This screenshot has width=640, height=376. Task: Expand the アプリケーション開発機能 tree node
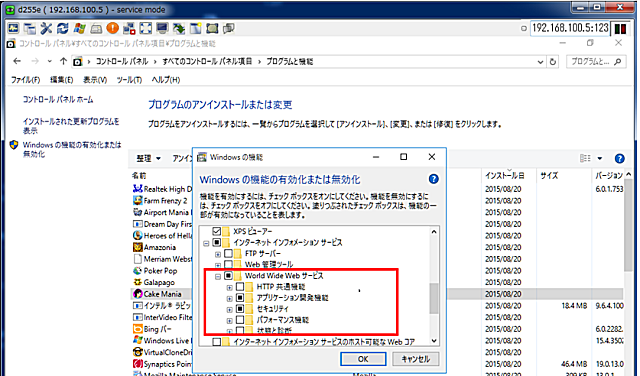229,298
